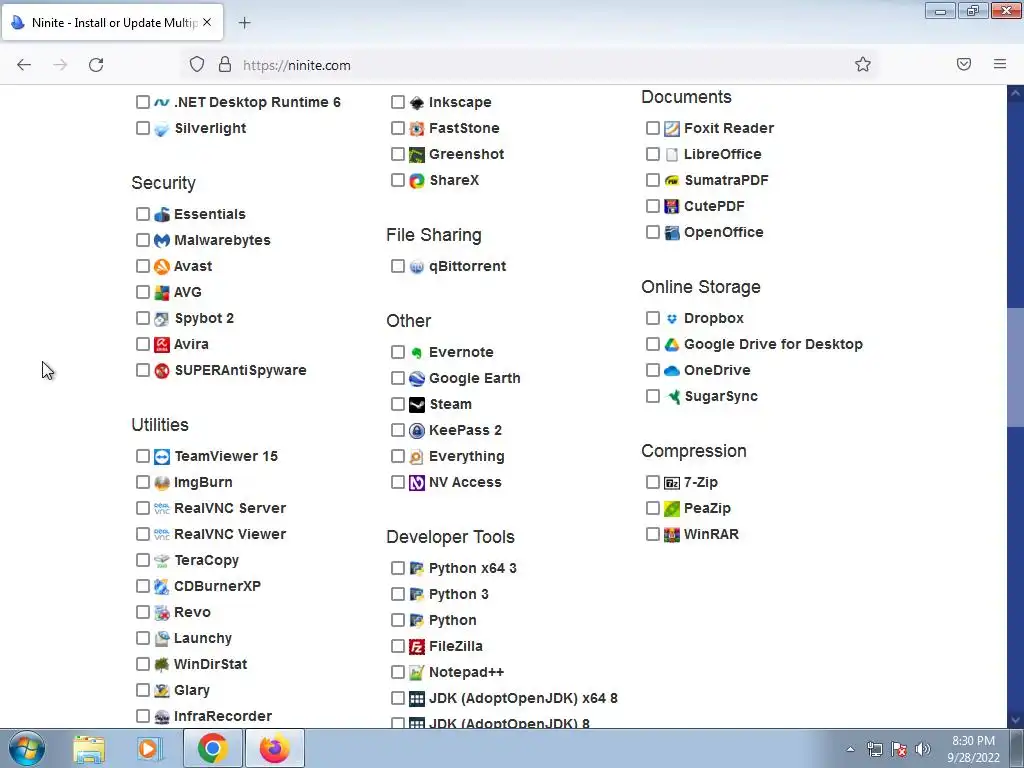Click the Steam icon
Image resolution: width=1024 pixels, height=768 pixels.
pos(417,404)
